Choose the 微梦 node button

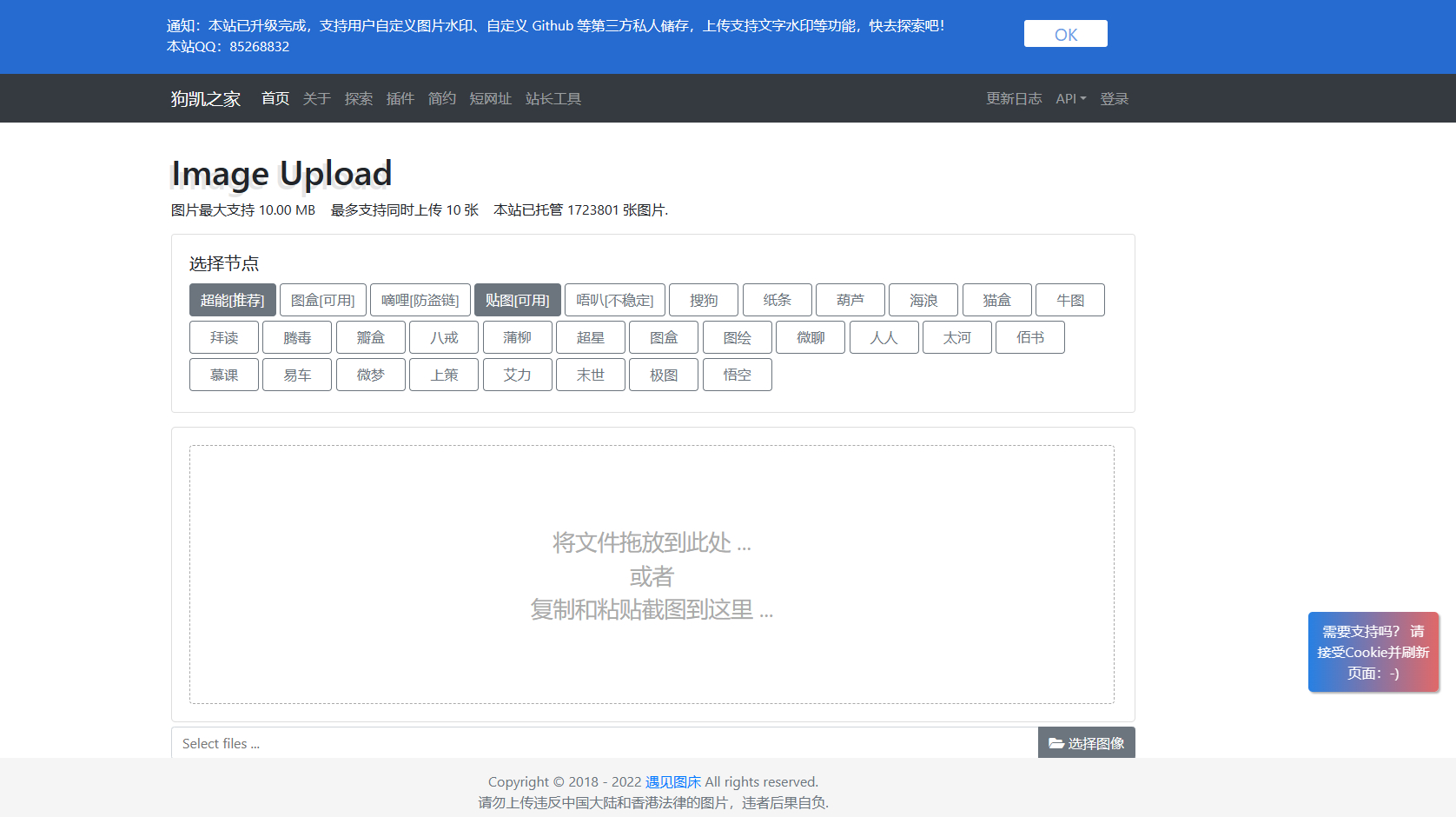371,375
